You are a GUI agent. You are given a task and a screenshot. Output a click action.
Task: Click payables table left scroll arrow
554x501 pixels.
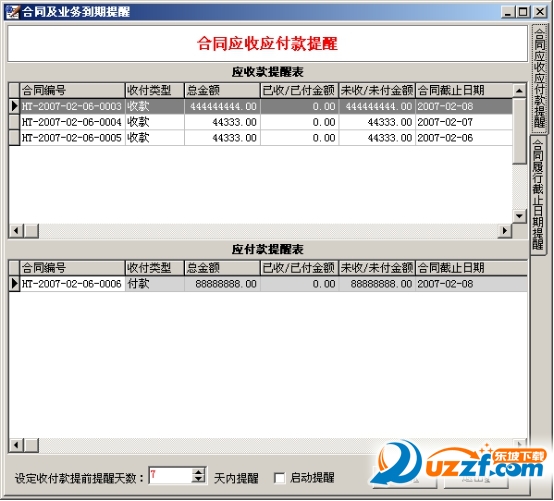(16, 445)
